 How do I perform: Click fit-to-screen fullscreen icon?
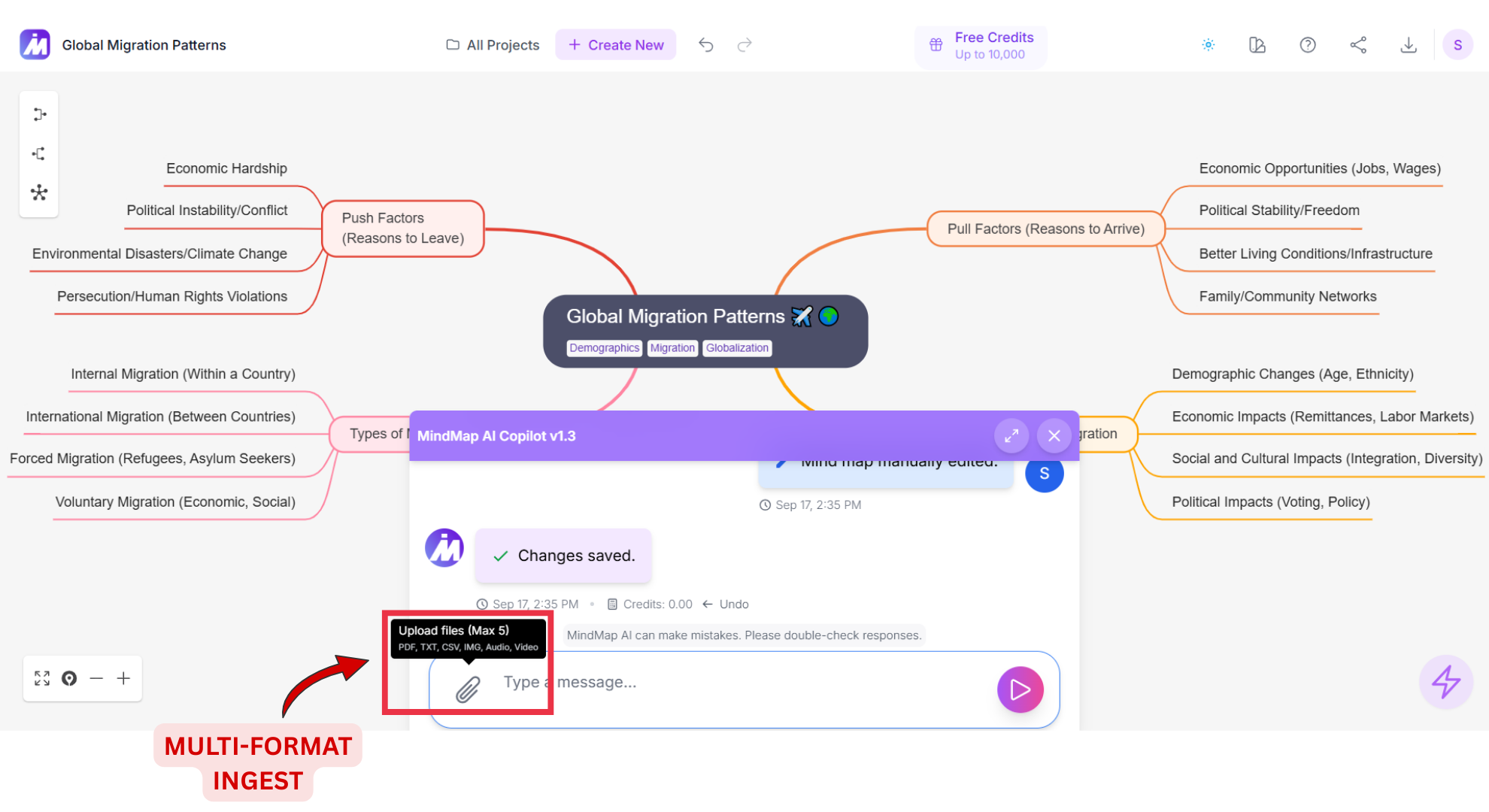pos(42,678)
